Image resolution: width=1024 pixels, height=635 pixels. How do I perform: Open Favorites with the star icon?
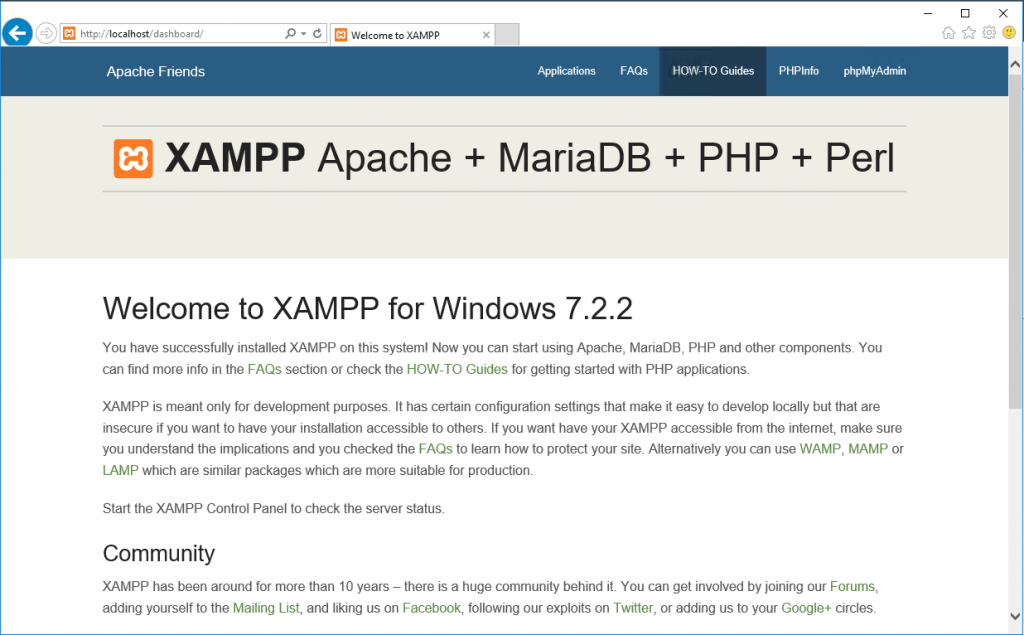(x=969, y=33)
